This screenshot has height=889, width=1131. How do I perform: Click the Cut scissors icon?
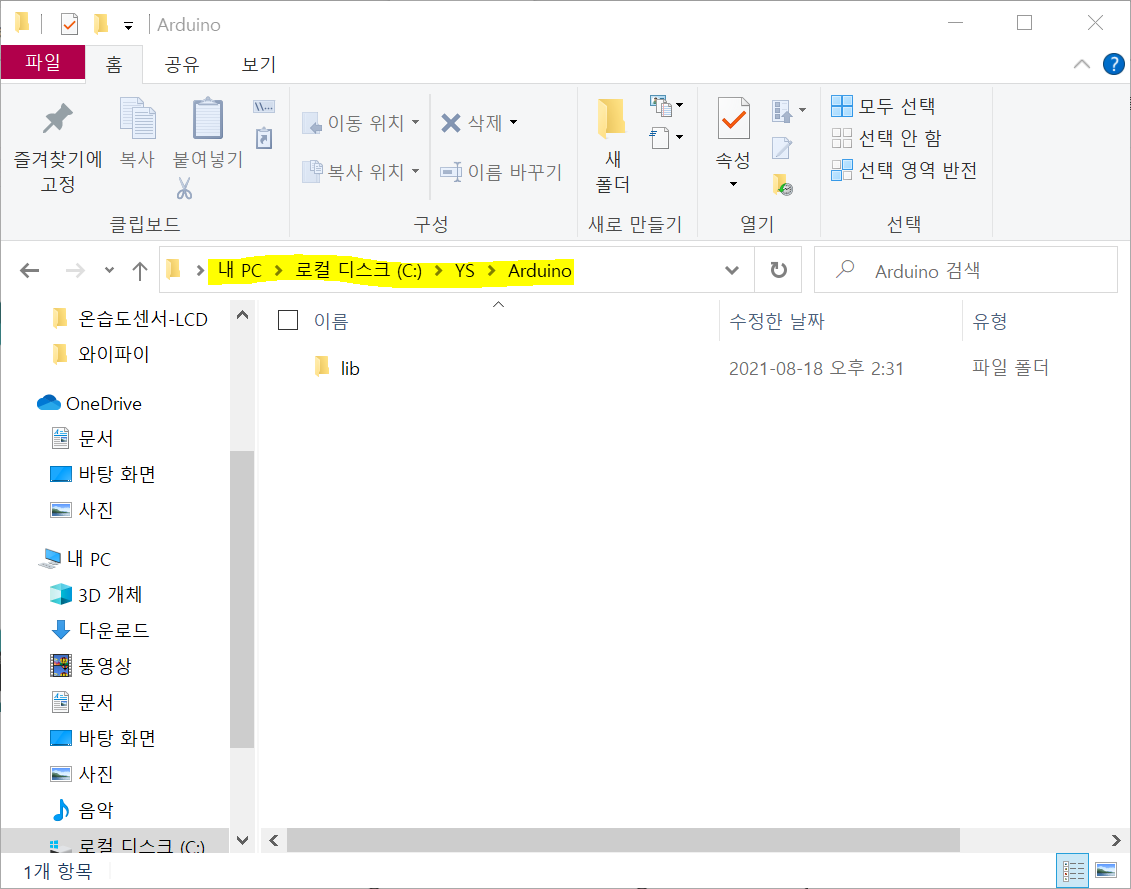(x=185, y=189)
